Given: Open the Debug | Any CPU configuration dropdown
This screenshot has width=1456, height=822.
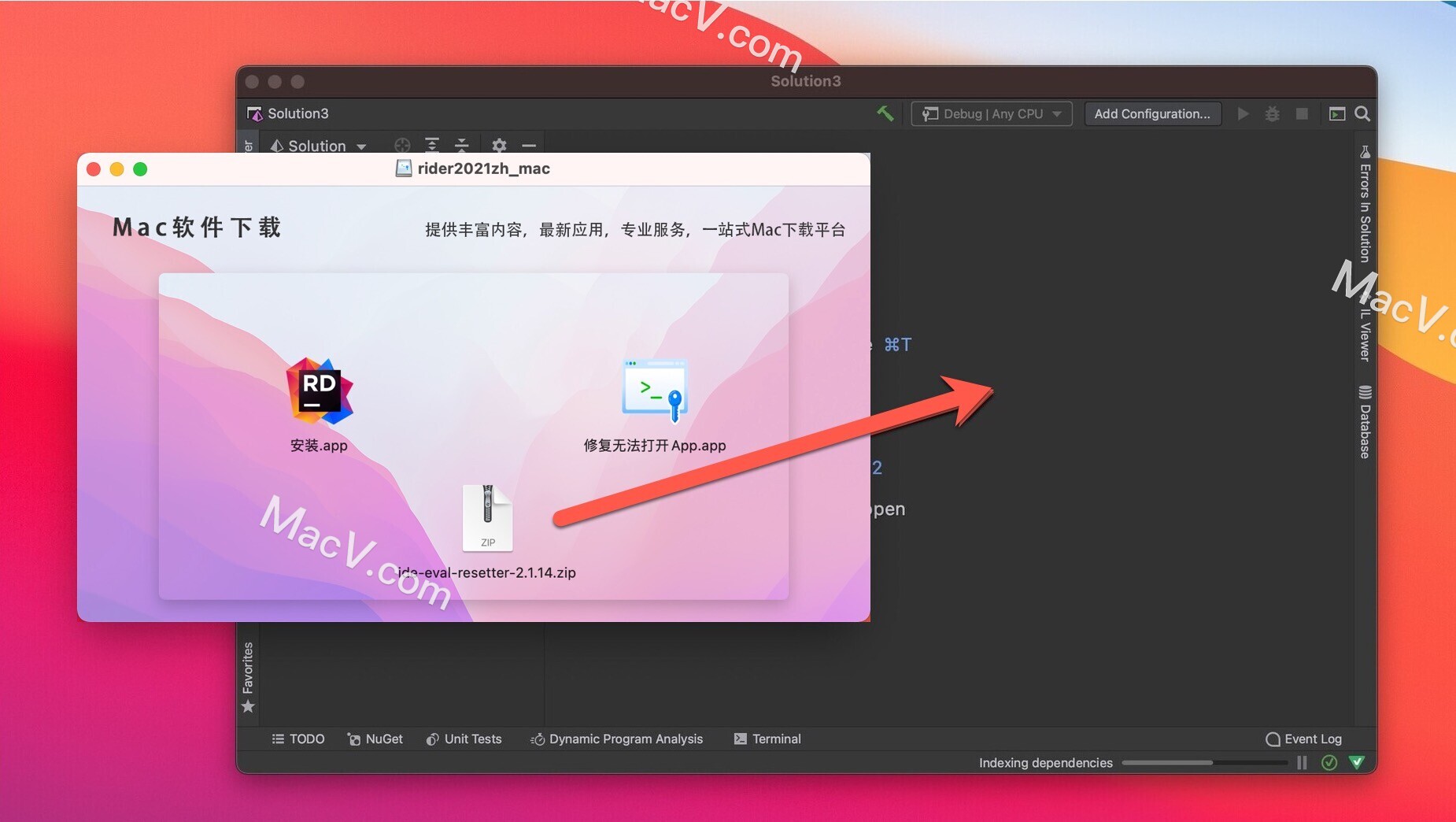Looking at the screenshot, I should pyautogui.click(x=992, y=113).
